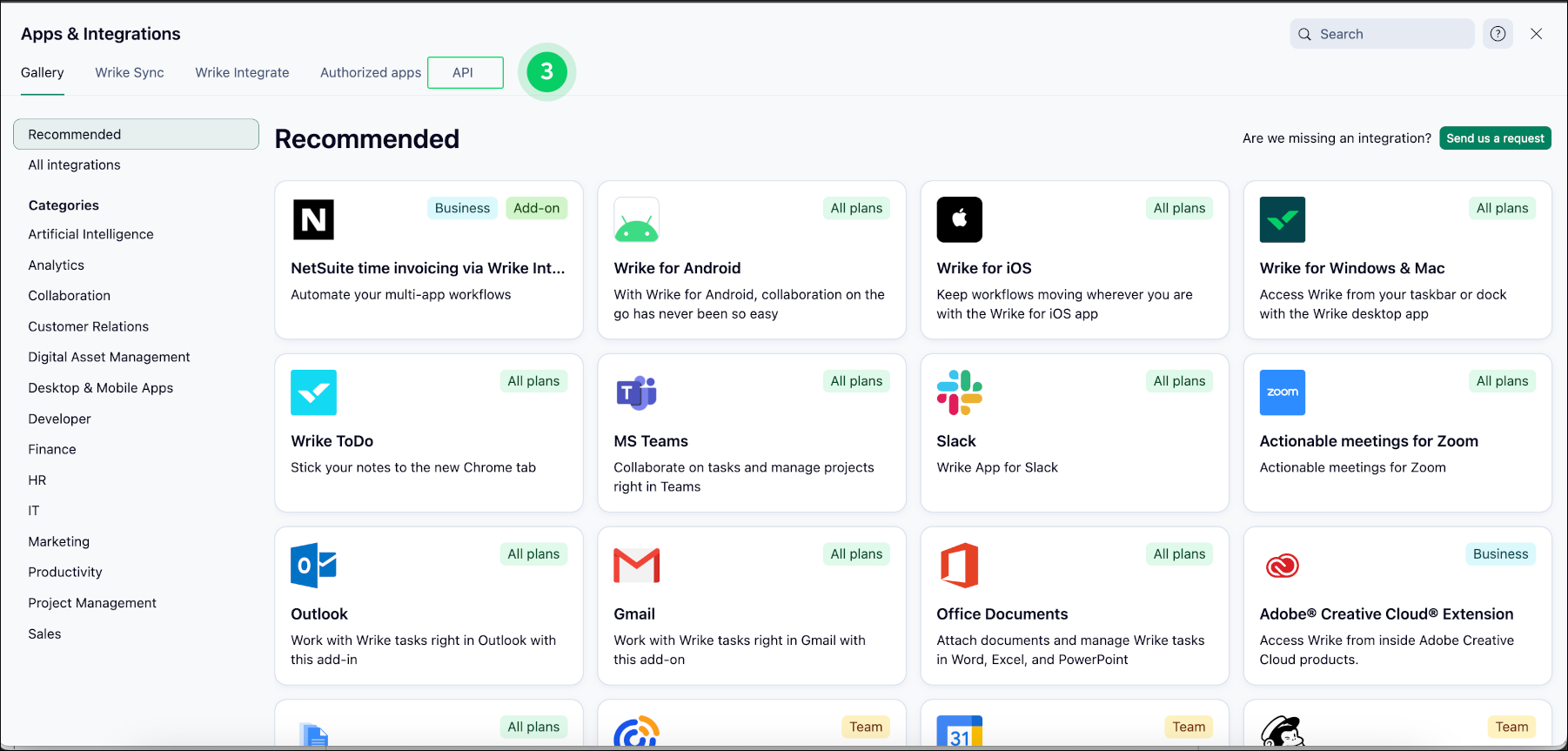Click the Office Documents logo icon
The height and width of the screenshot is (751, 1568).
pos(959,566)
